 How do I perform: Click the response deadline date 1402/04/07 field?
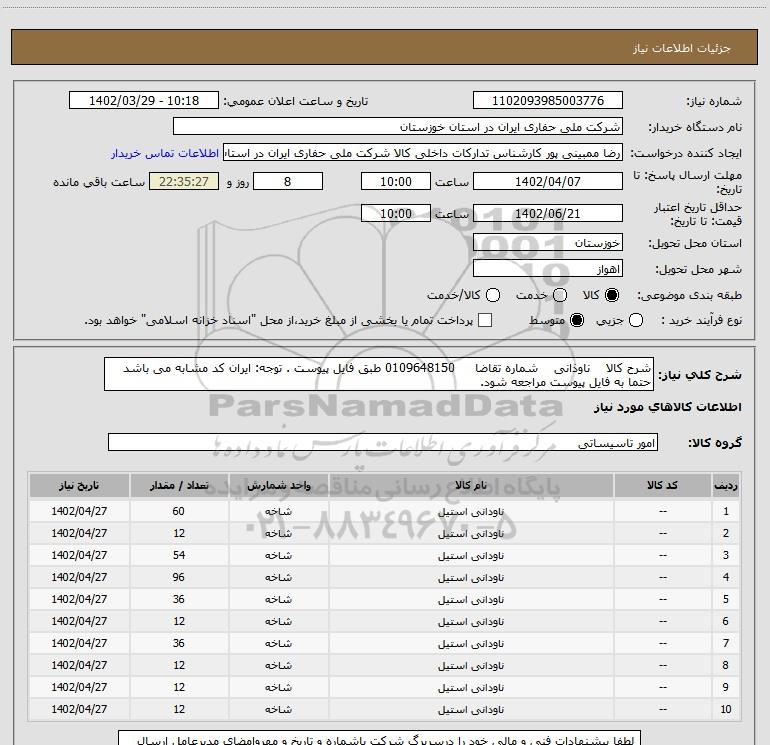click(x=547, y=181)
